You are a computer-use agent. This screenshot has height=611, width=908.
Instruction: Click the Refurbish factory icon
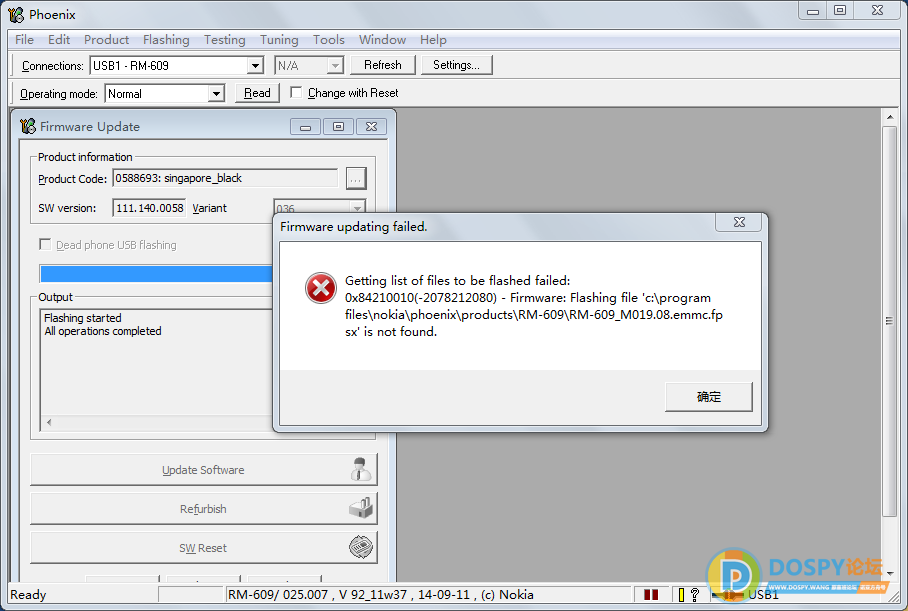tap(361, 508)
